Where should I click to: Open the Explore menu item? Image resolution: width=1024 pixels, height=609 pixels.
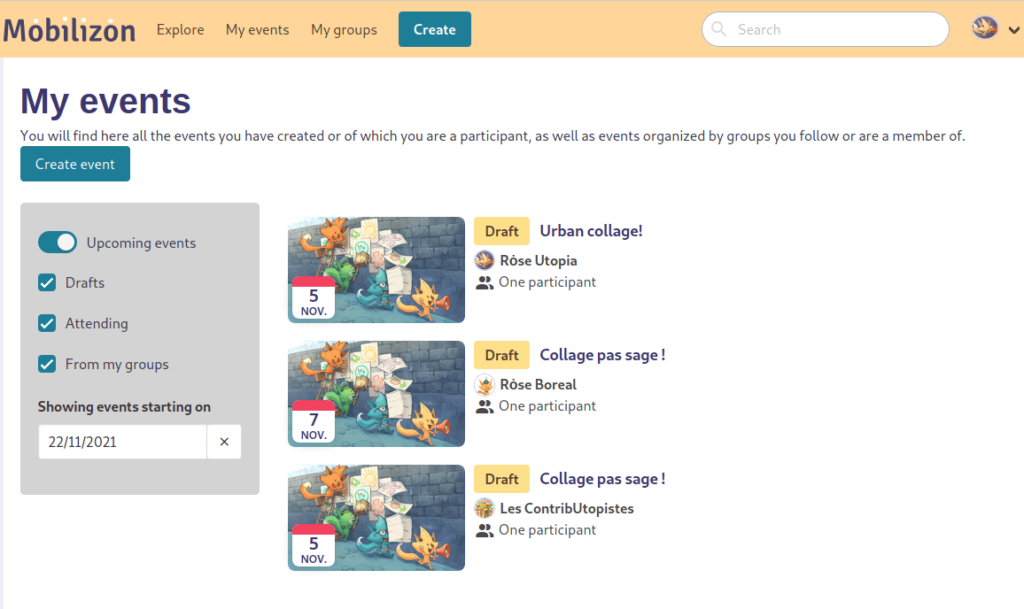click(180, 30)
